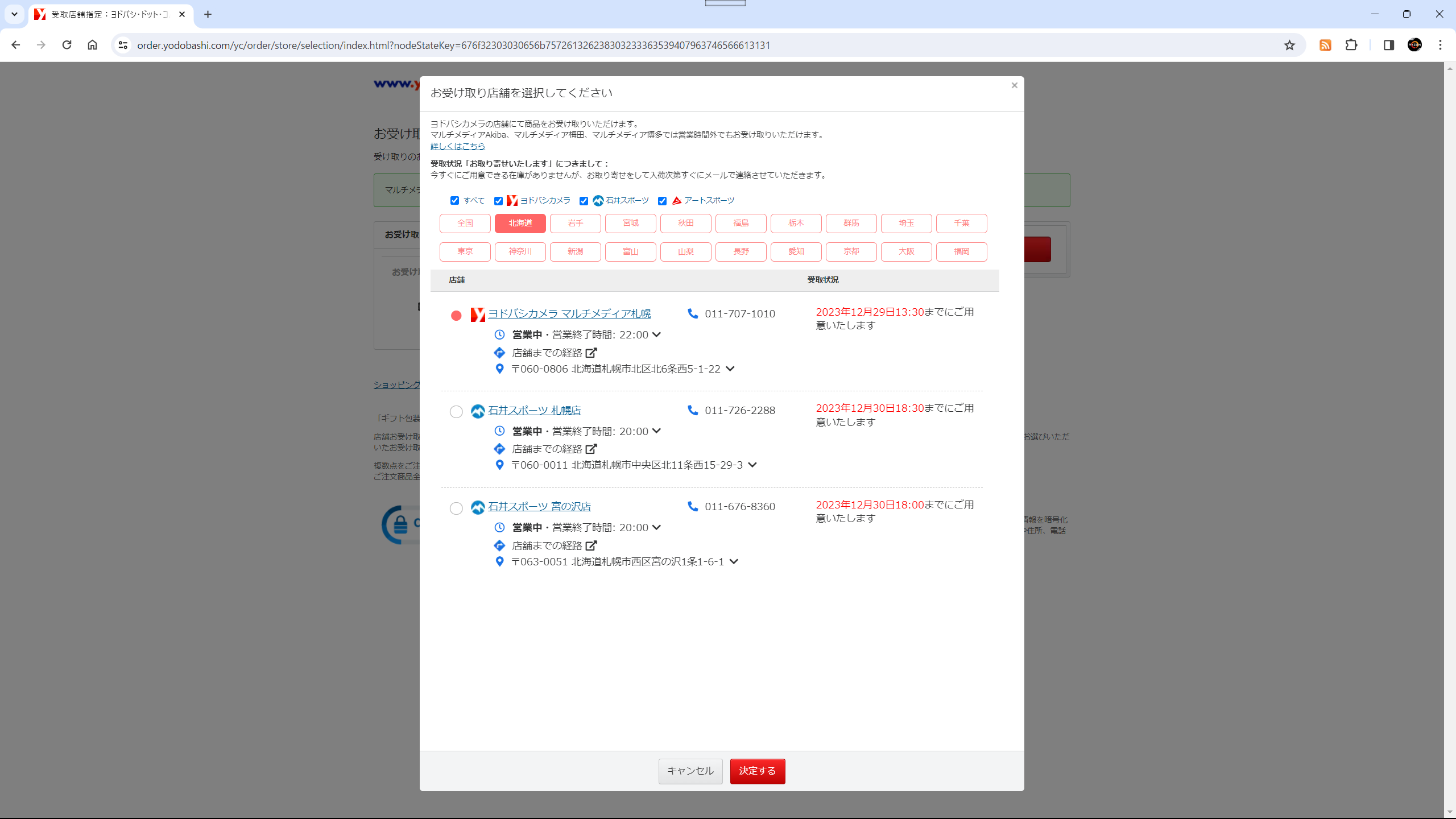Toggle the すべて checkbox
The width and height of the screenshot is (1456, 819).
(x=454, y=200)
